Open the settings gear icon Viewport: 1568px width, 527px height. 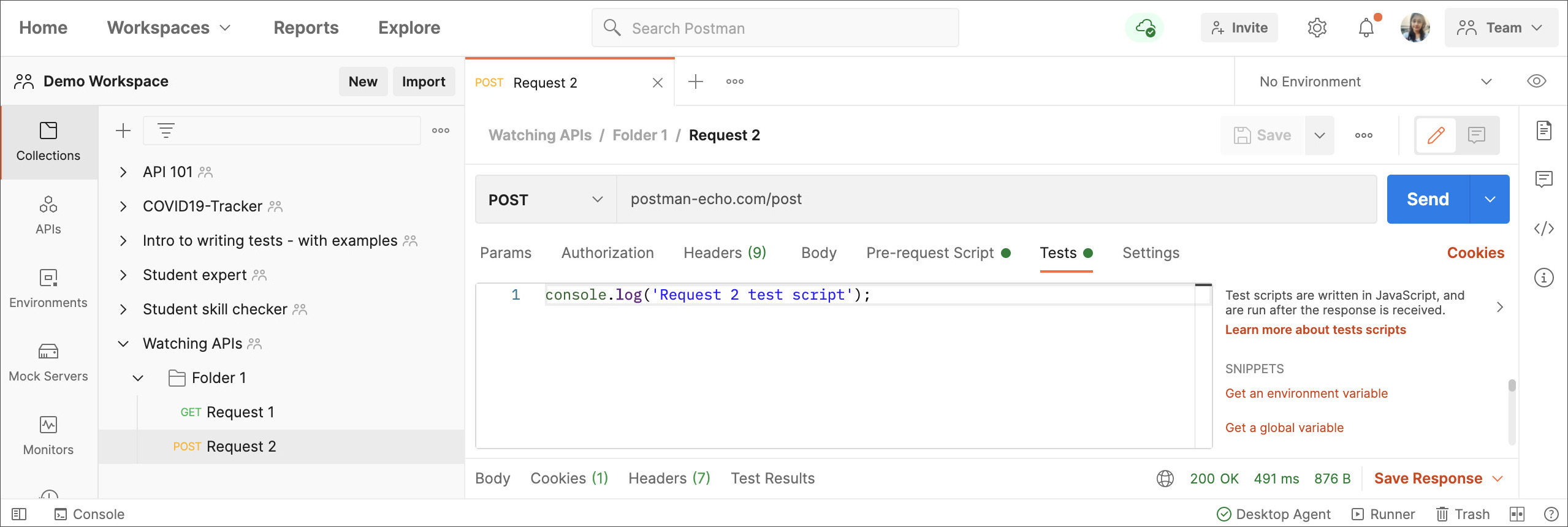pos(1317,28)
